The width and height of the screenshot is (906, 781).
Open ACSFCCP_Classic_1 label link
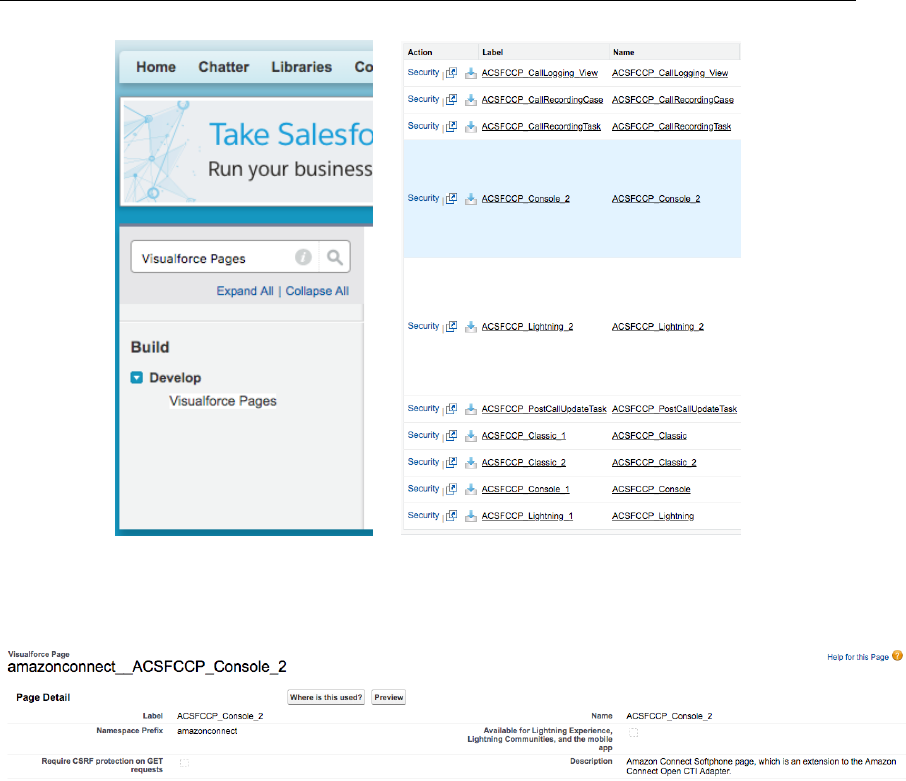(x=523, y=435)
